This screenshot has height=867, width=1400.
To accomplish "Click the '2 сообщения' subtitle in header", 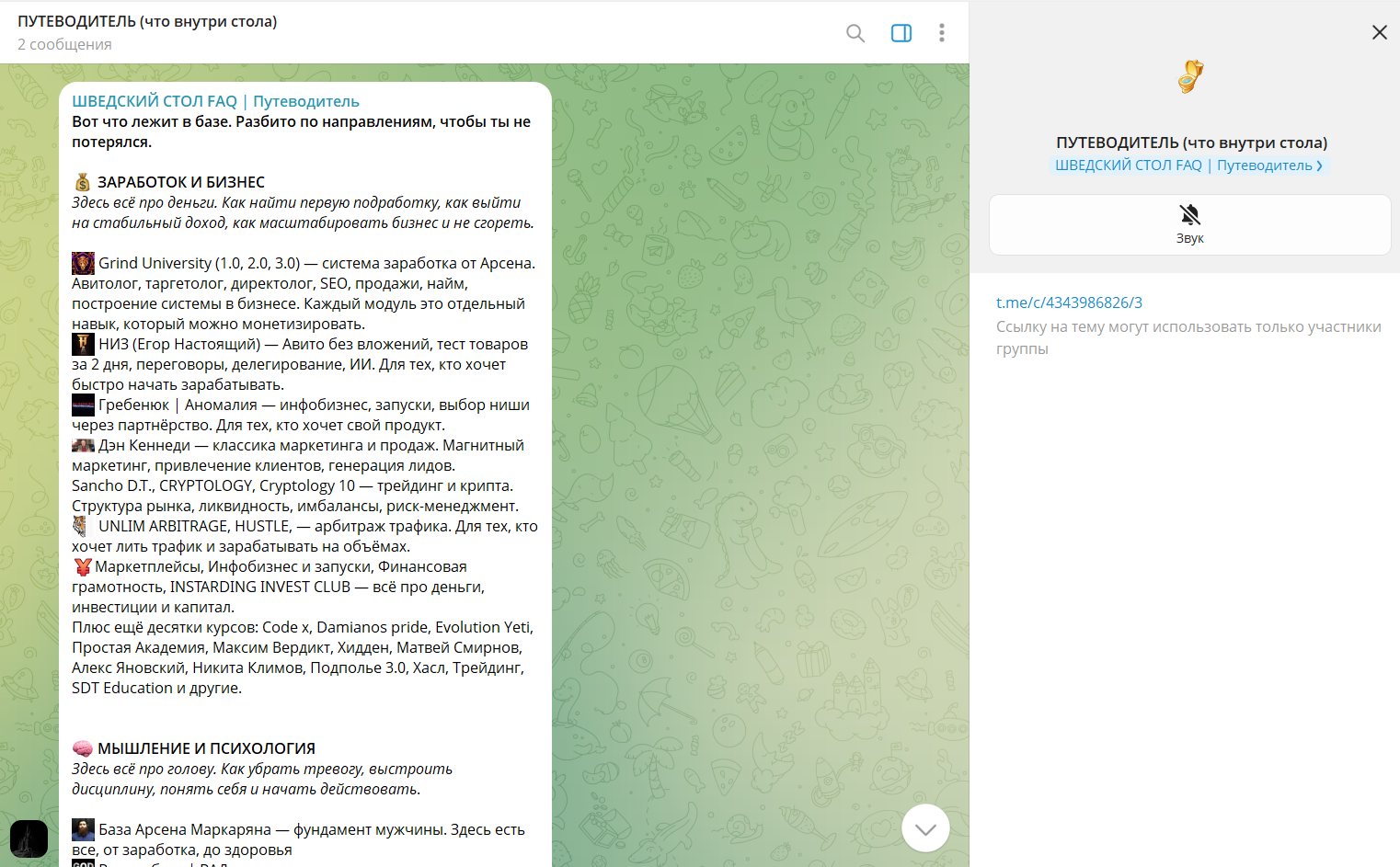I will (x=64, y=44).
